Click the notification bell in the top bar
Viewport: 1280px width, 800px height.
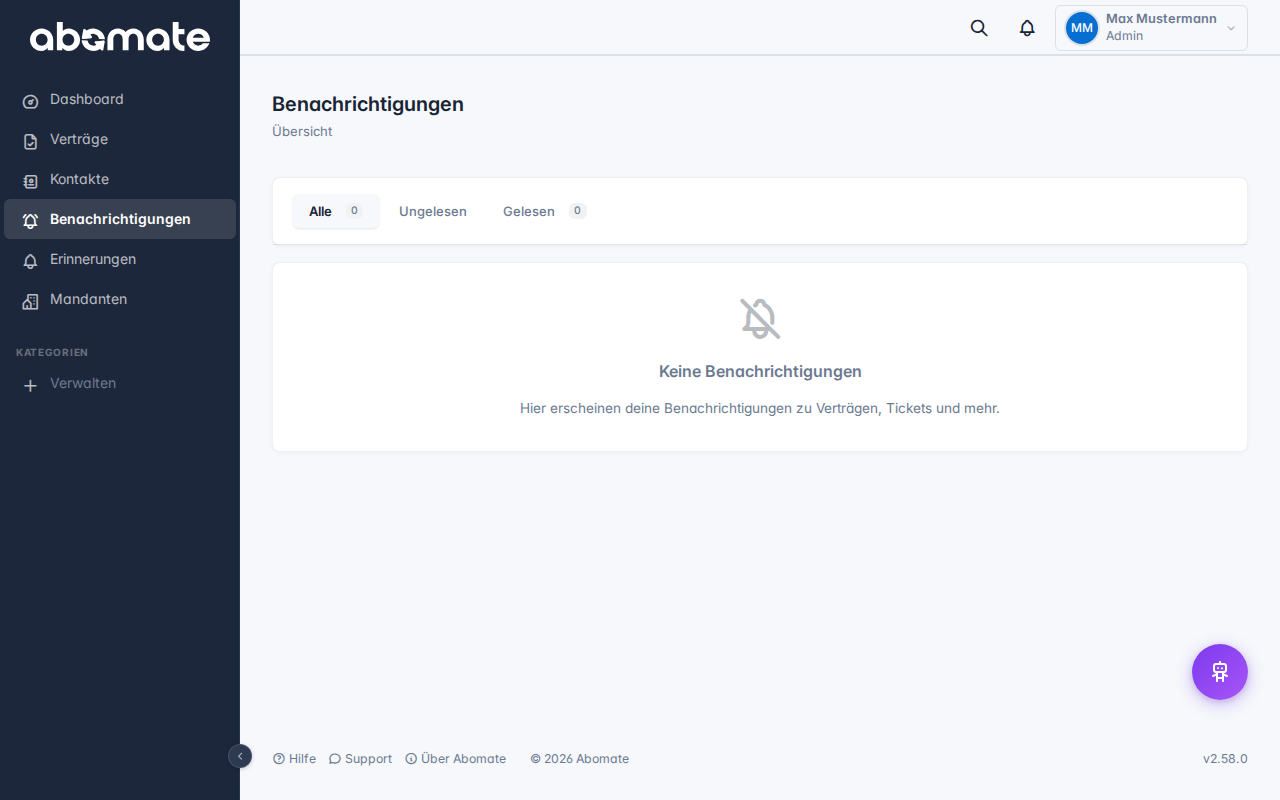point(1026,28)
